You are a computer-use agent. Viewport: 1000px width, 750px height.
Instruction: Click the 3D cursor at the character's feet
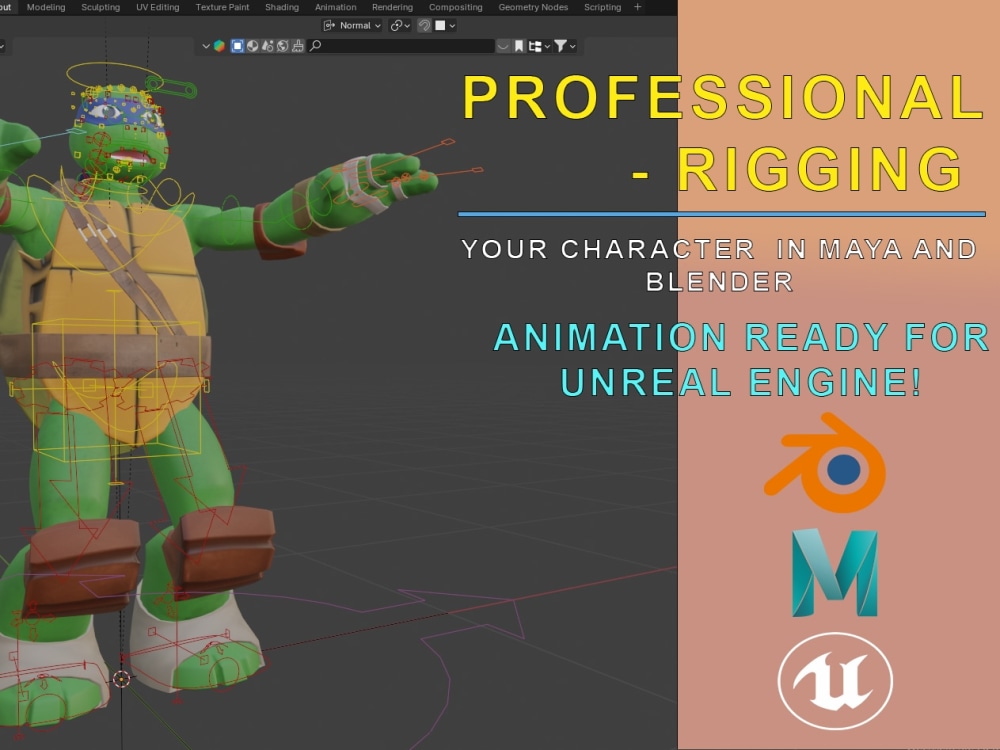tap(121, 679)
